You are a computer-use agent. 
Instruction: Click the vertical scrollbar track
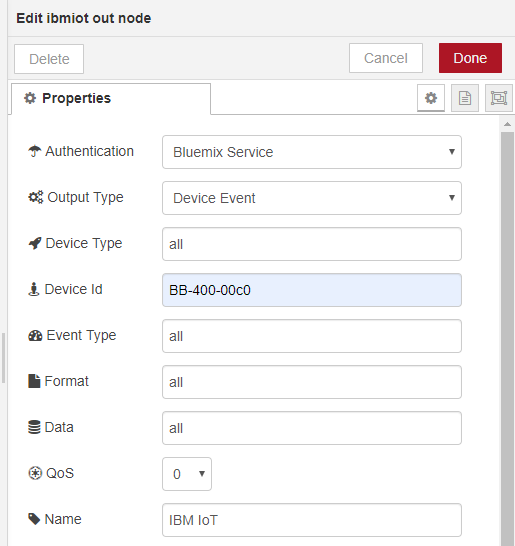pyautogui.click(x=507, y=338)
